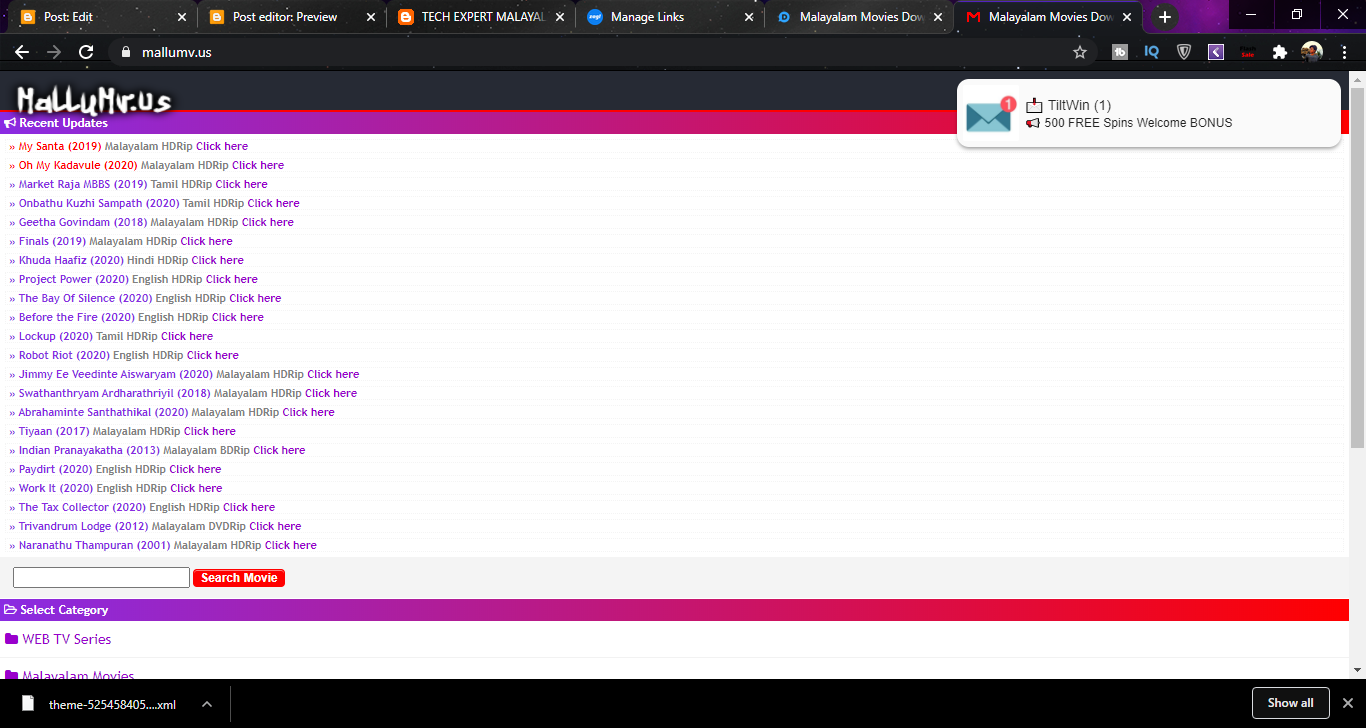Close the downloads bar
The width and height of the screenshot is (1366, 728).
pyautogui.click(x=1346, y=703)
